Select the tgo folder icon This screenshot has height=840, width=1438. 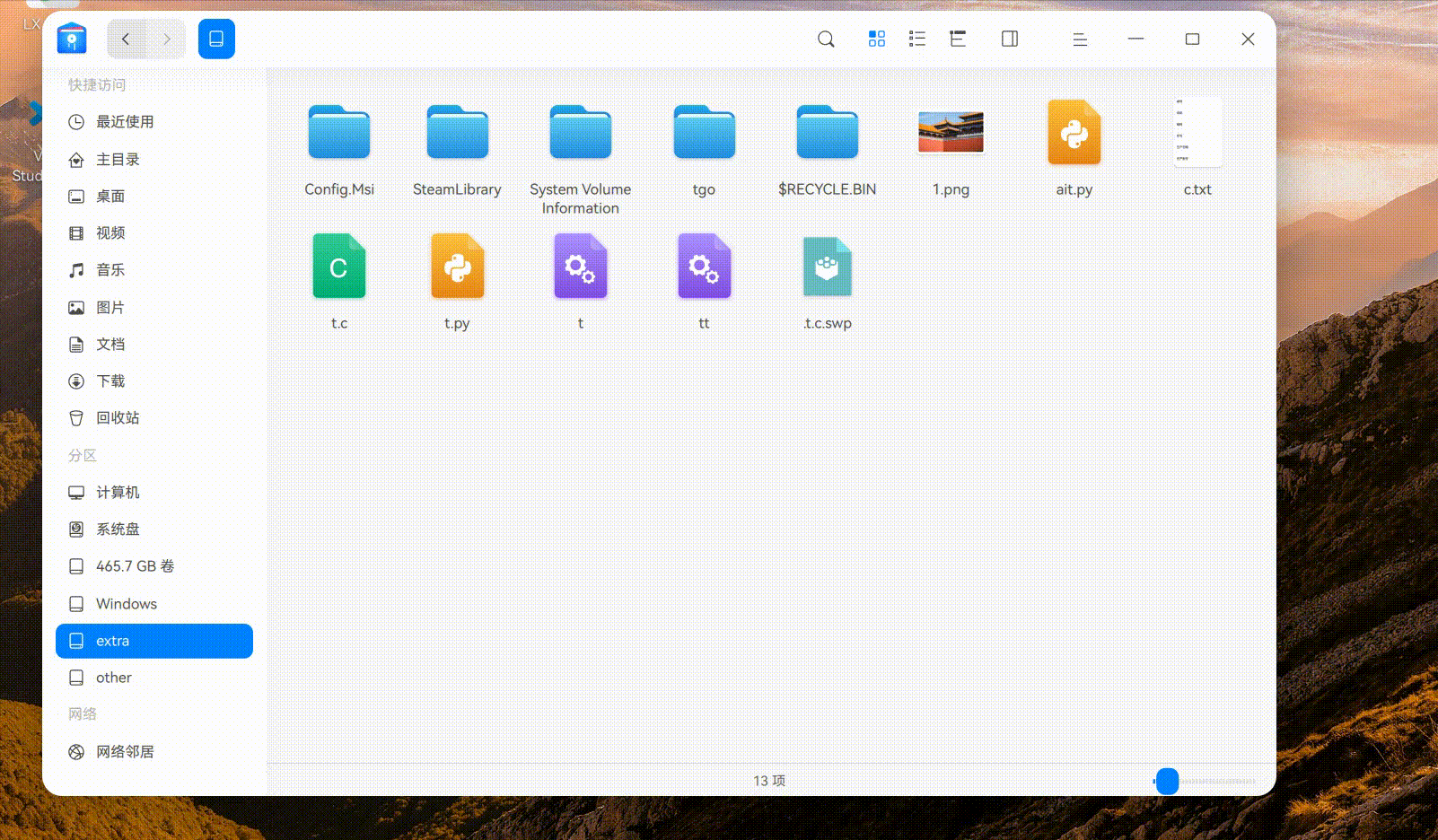pyautogui.click(x=705, y=132)
